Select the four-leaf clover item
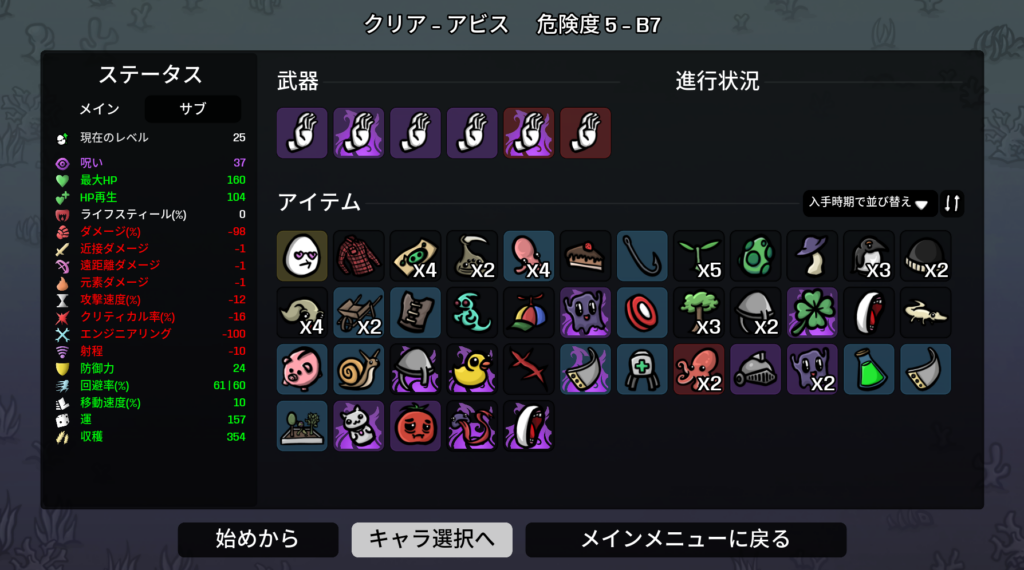 (x=812, y=313)
